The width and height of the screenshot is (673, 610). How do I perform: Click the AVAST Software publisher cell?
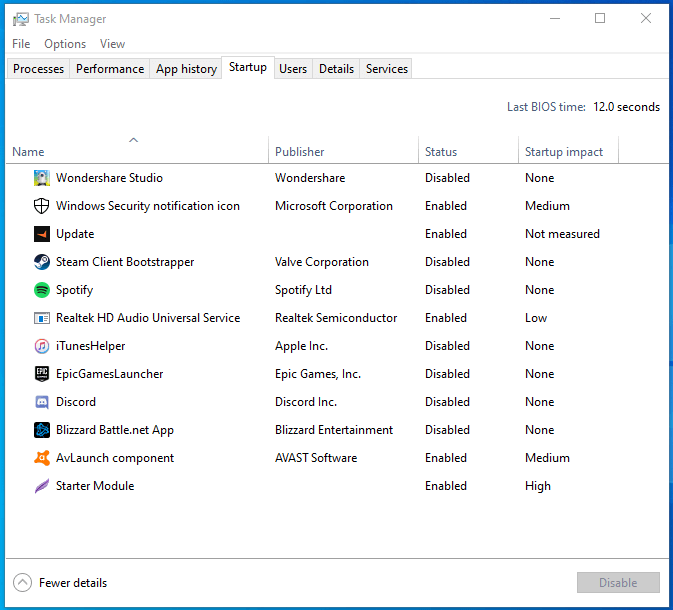point(315,458)
